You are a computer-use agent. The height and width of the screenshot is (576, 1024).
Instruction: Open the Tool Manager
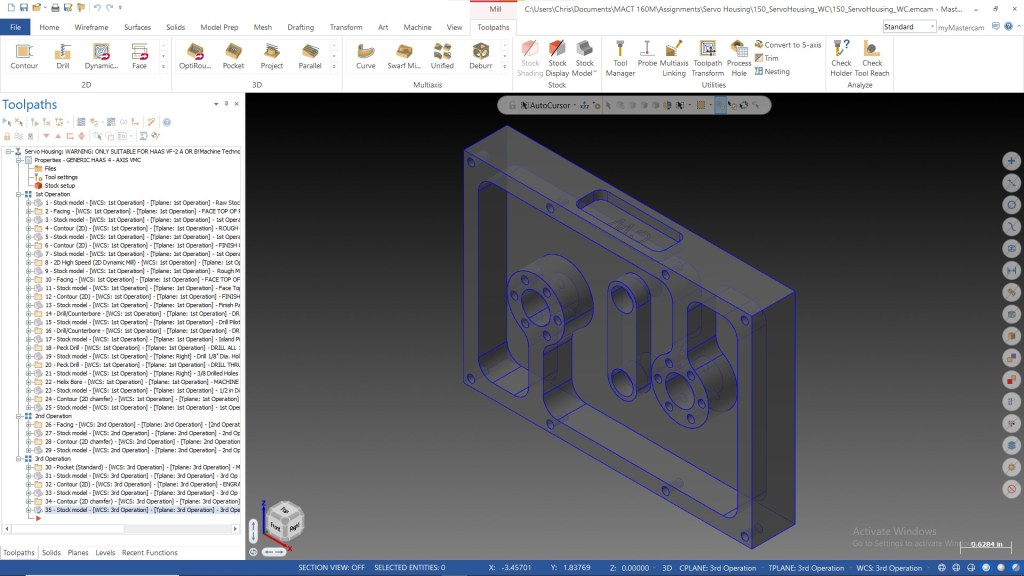click(x=620, y=58)
